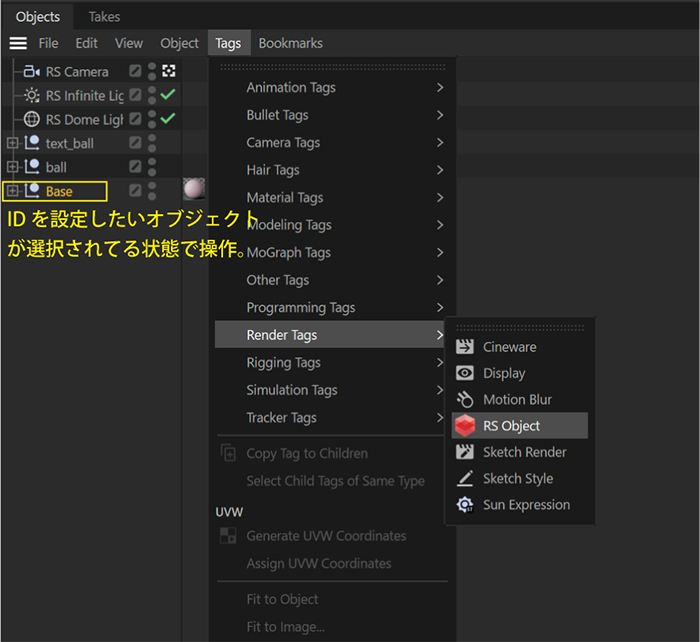
Task: Click the RS Object red cube icon
Action: (465, 426)
